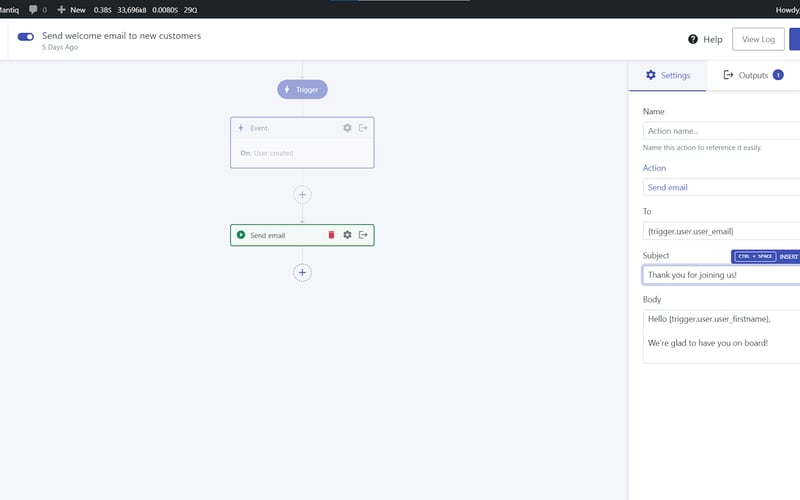Screen dimensions: 800x500
Task: Click the Settings tab gear icon
Action: pos(651,75)
